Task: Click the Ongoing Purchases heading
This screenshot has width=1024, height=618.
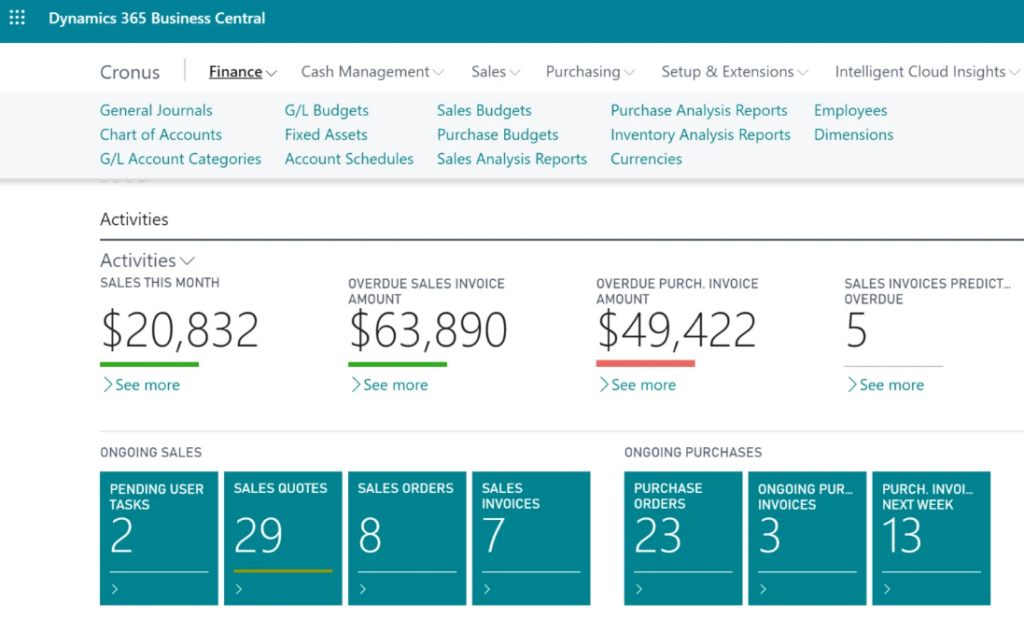Action: pyautogui.click(x=693, y=452)
